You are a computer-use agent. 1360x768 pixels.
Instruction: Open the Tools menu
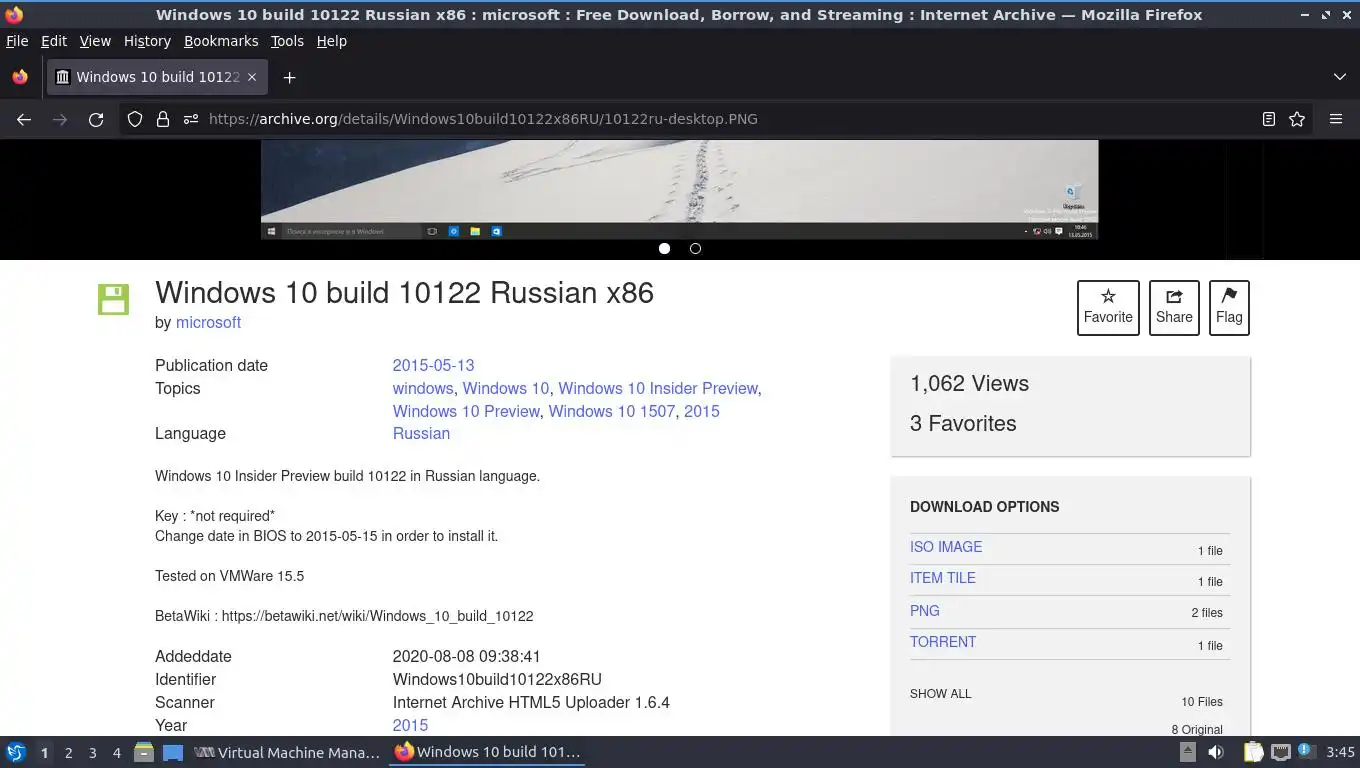point(287,41)
